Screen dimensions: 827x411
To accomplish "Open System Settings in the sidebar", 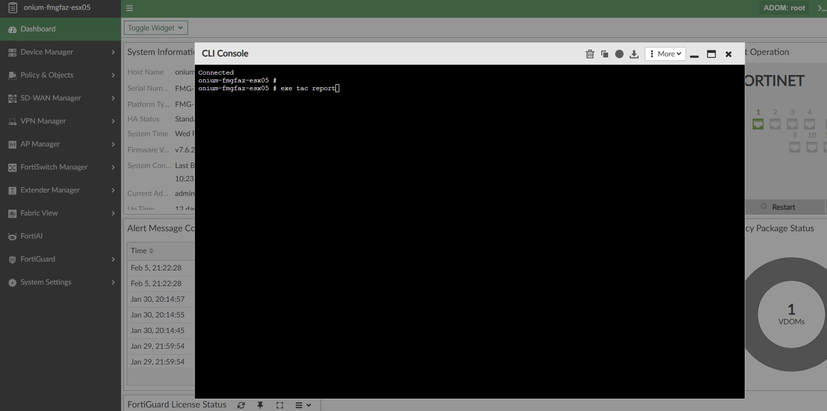I will (60, 282).
